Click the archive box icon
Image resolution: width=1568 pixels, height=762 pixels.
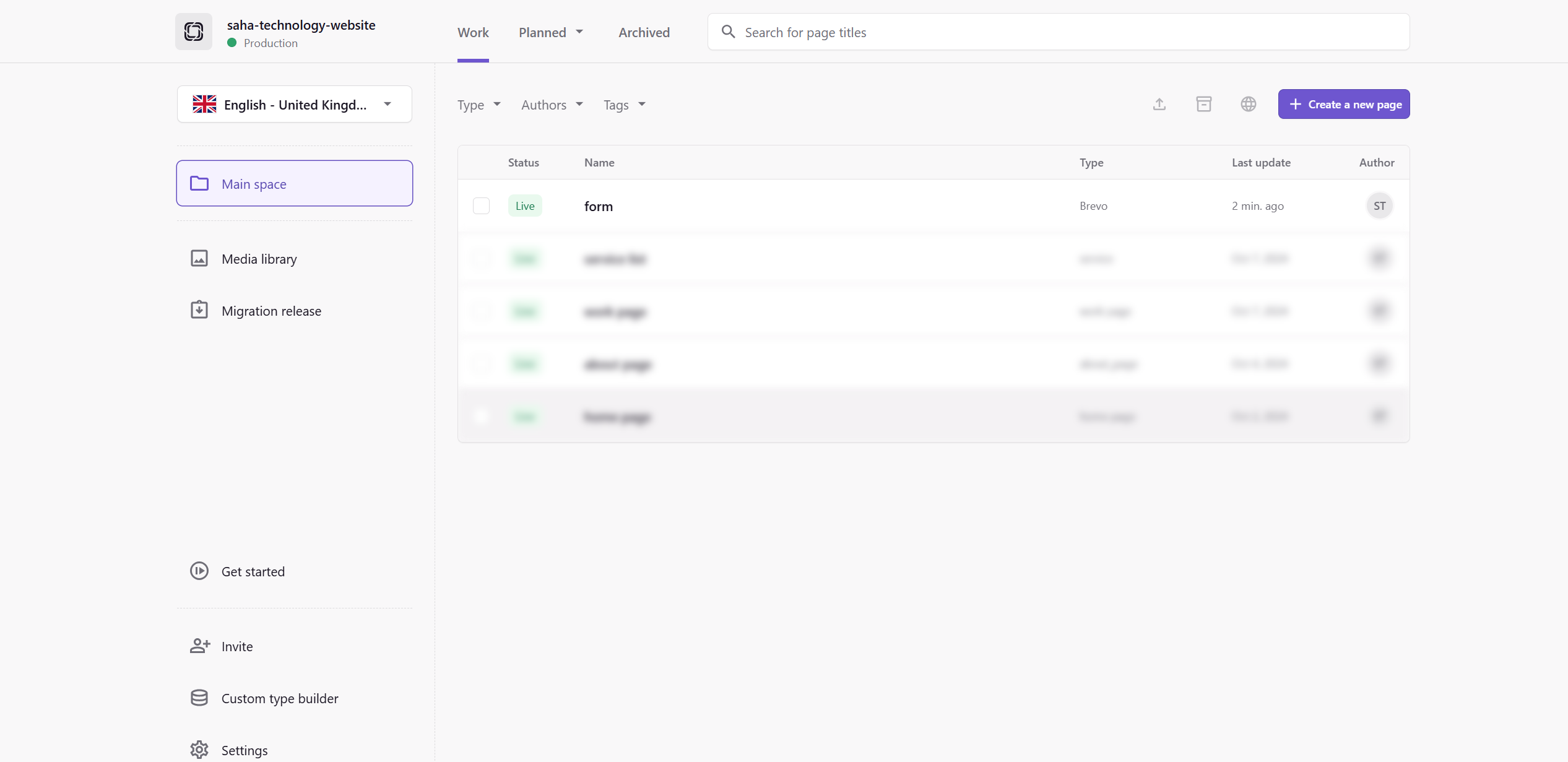(1203, 104)
